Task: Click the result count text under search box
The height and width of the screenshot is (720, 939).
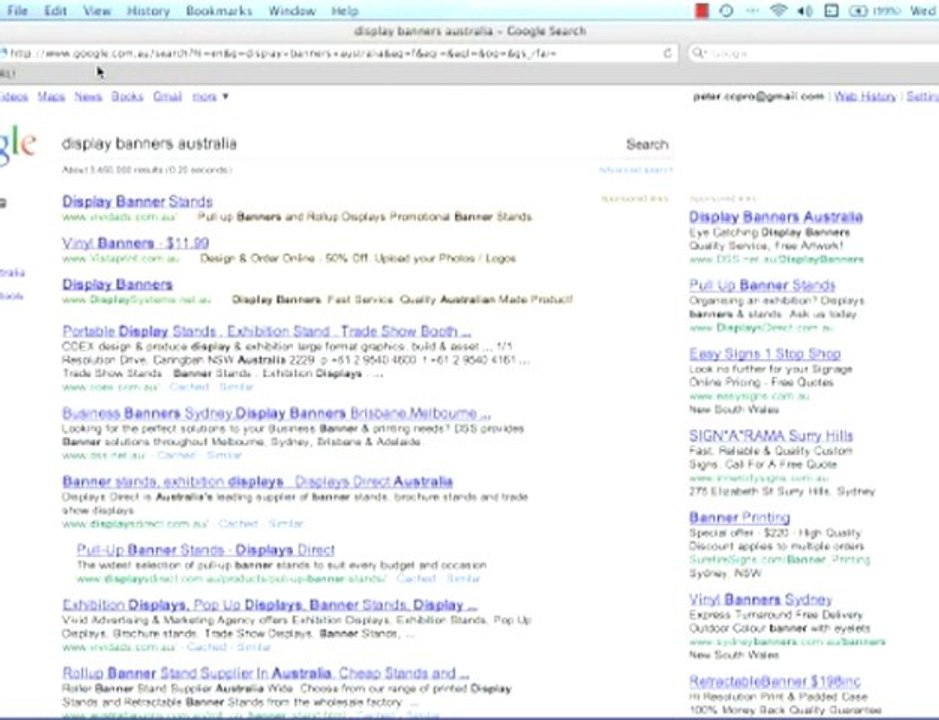Action: pos(147,170)
